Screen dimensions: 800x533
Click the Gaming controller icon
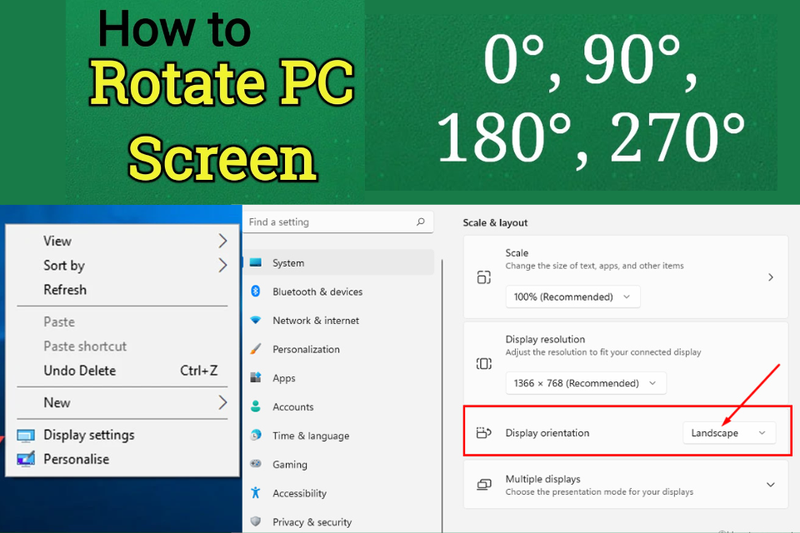point(256,464)
